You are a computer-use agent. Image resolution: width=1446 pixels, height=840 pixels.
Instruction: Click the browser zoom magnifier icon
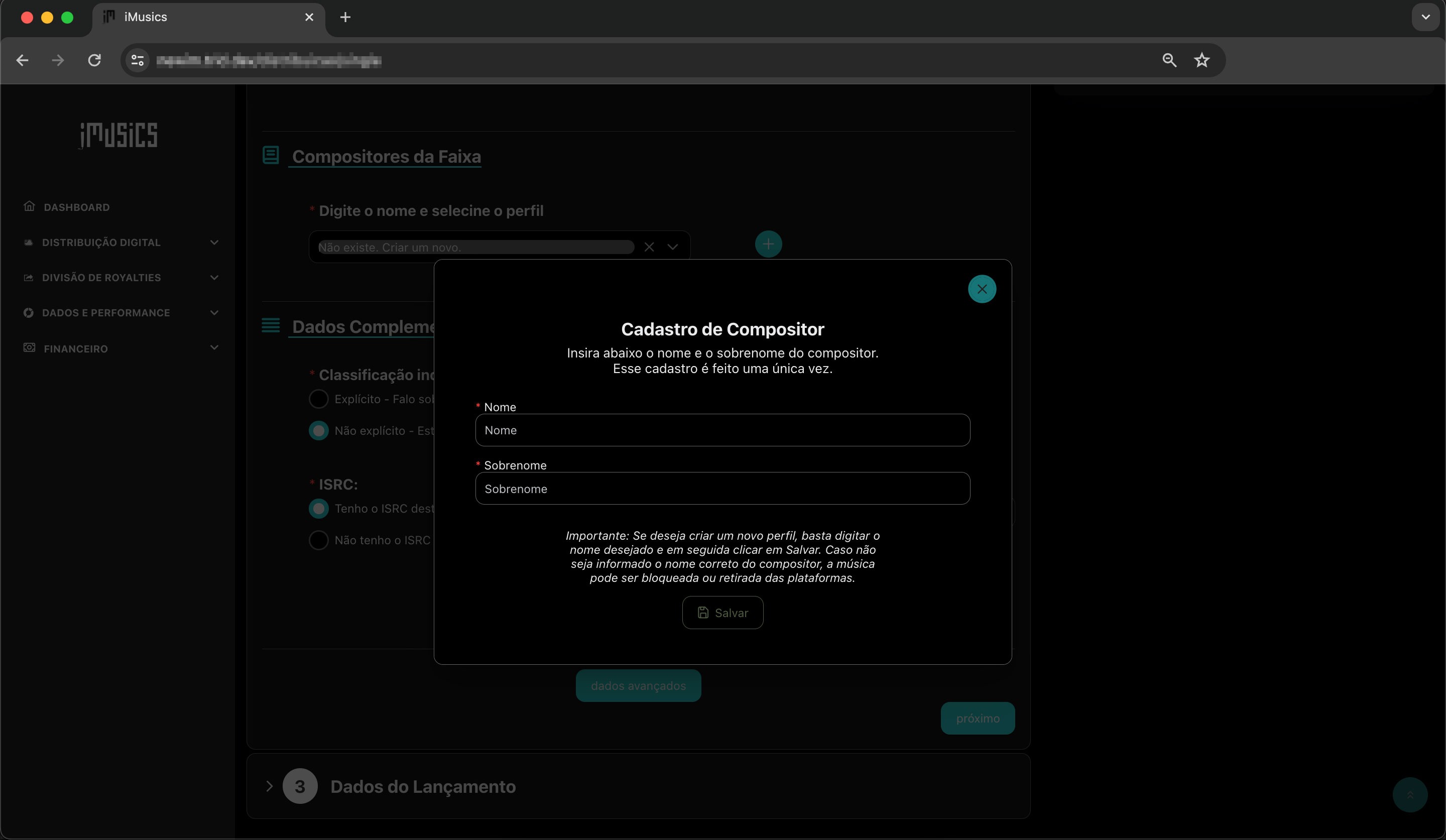click(1169, 60)
